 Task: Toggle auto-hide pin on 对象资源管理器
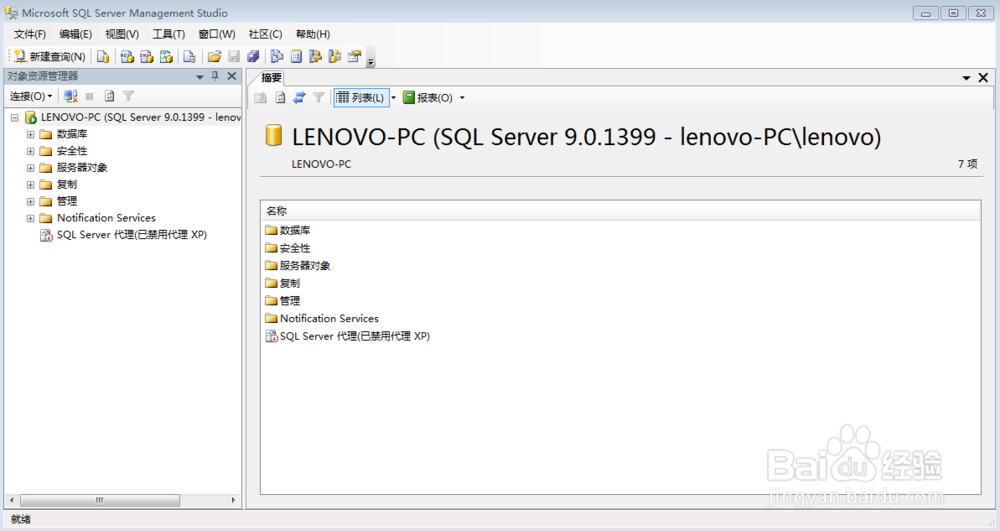pyautogui.click(x=215, y=76)
